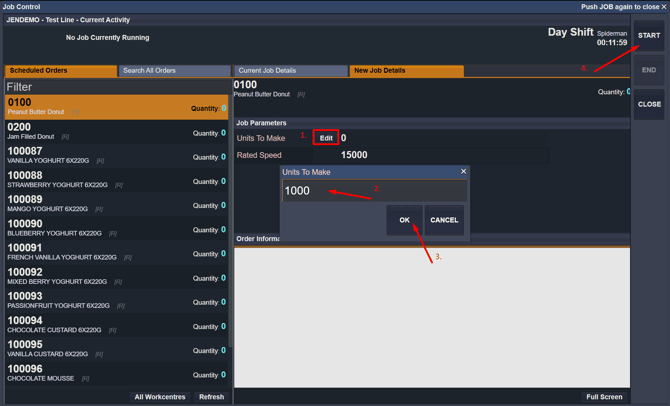This screenshot has height=406, width=670.
Task: Cancel the Units To Make dialog
Action: tap(444, 220)
